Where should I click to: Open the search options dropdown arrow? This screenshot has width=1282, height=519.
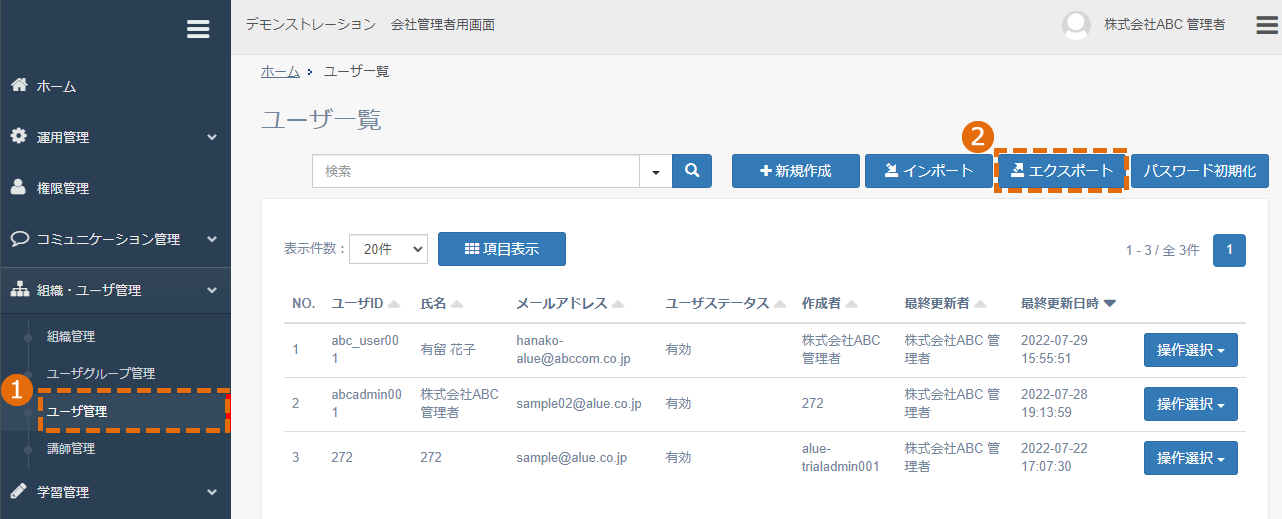click(x=656, y=171)
